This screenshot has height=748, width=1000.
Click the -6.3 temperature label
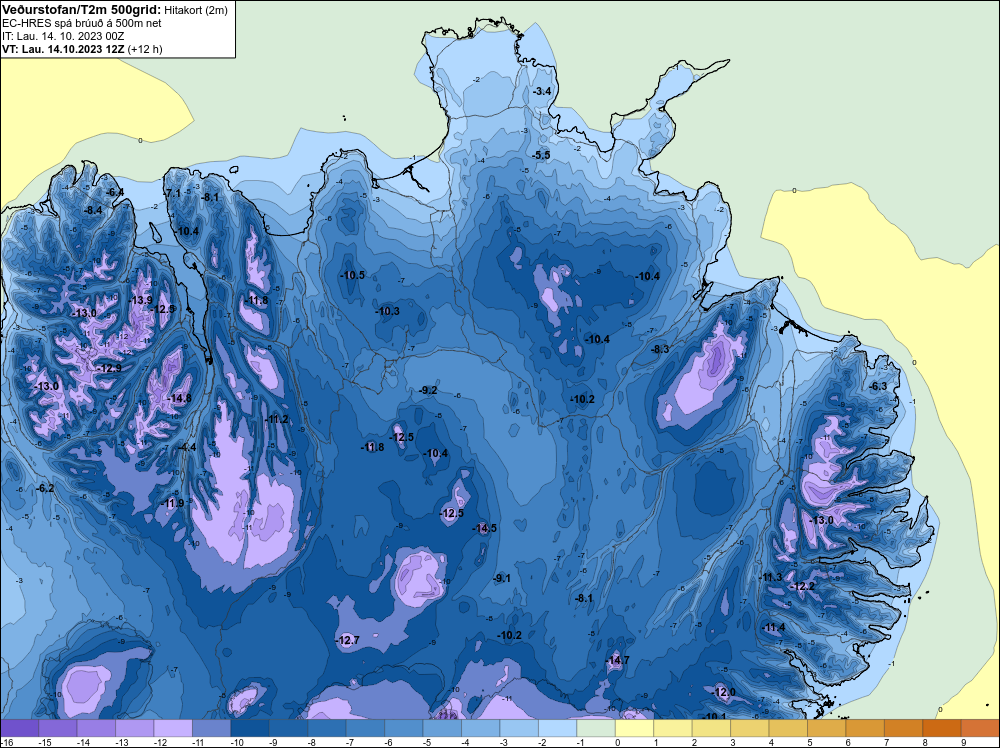click(x=878, y=386)
